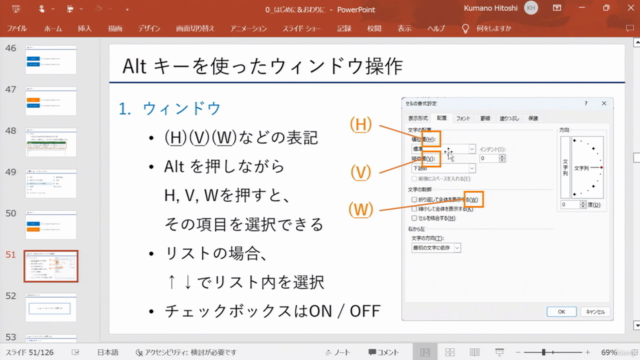Open the touch/mouse mode dropdown arrow
This screenshot has height=360, width=640.
(x=53, y=9)
